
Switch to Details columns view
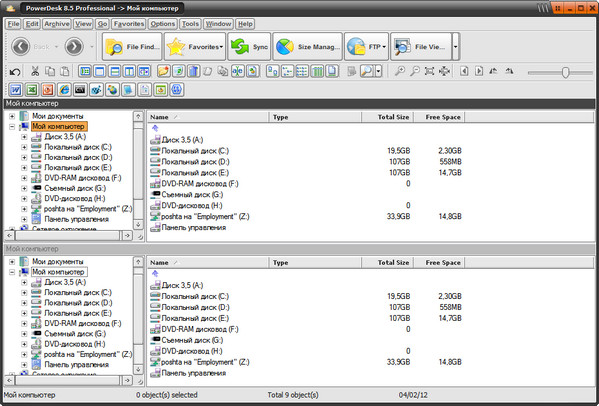(x=317, y=71)
